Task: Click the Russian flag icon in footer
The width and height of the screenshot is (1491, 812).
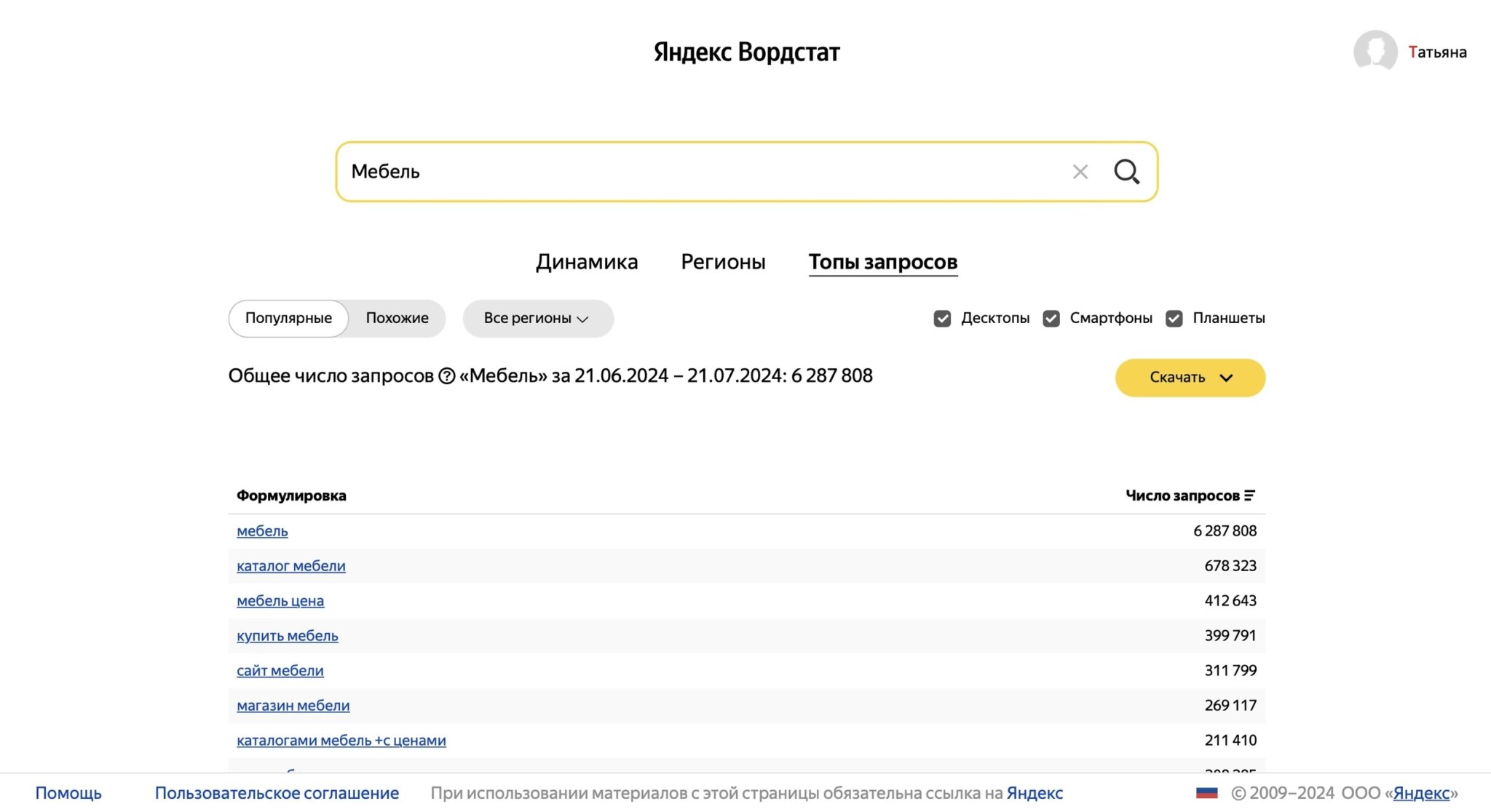Action: (x=1206, y=792)
